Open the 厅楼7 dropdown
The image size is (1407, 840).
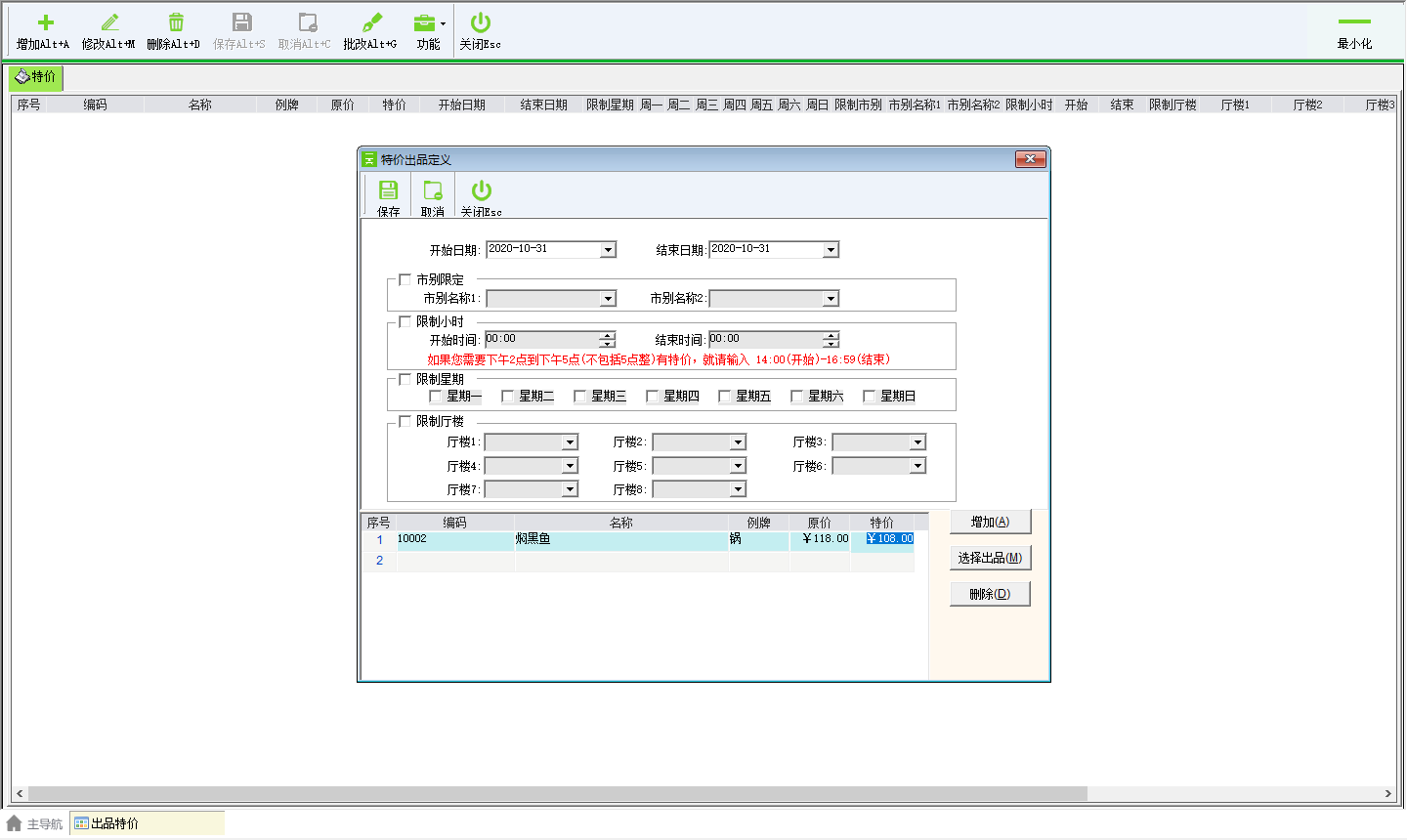(x=570, y=489)
